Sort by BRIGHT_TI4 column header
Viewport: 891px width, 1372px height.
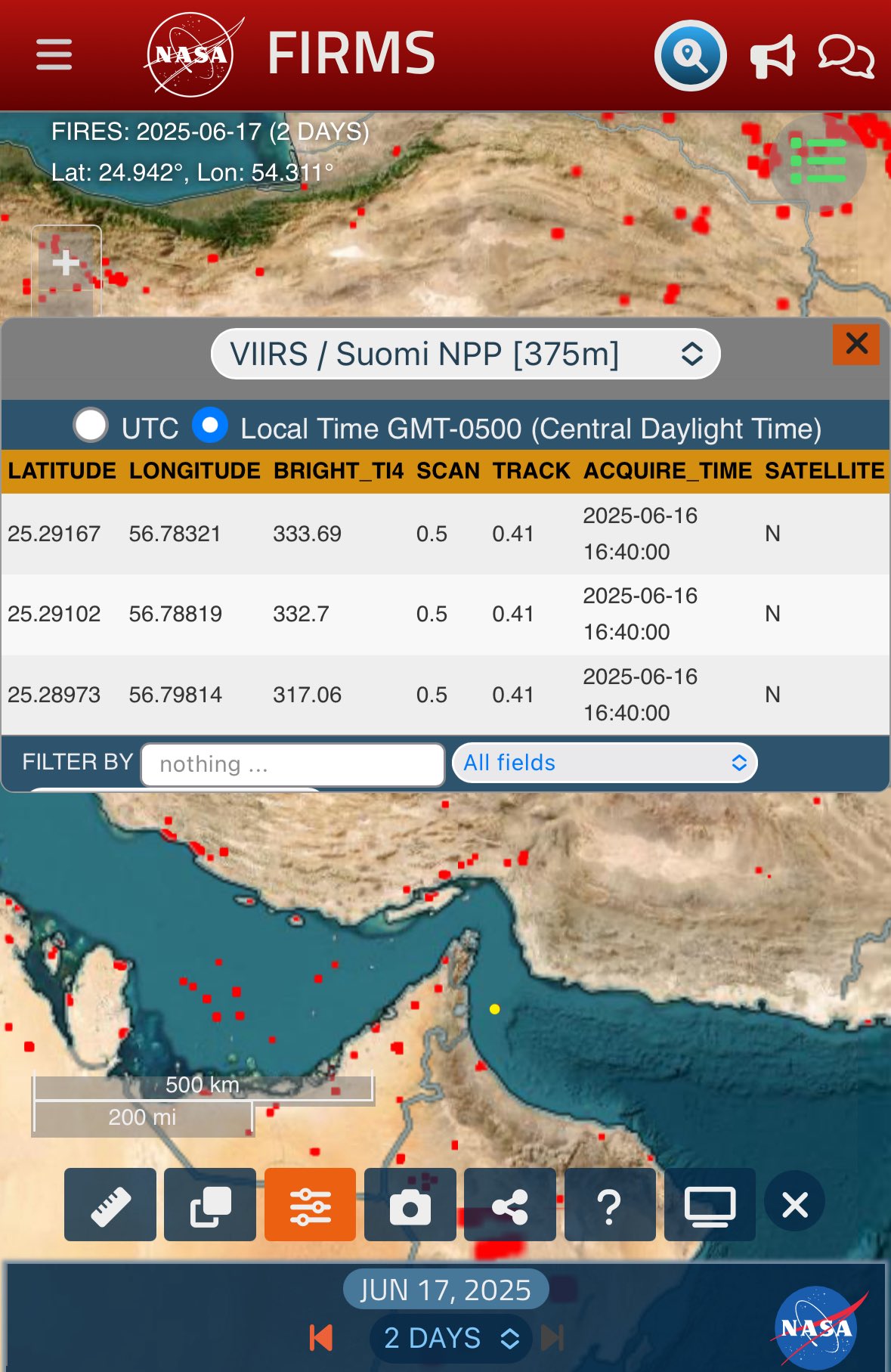[x=339, y=470]
